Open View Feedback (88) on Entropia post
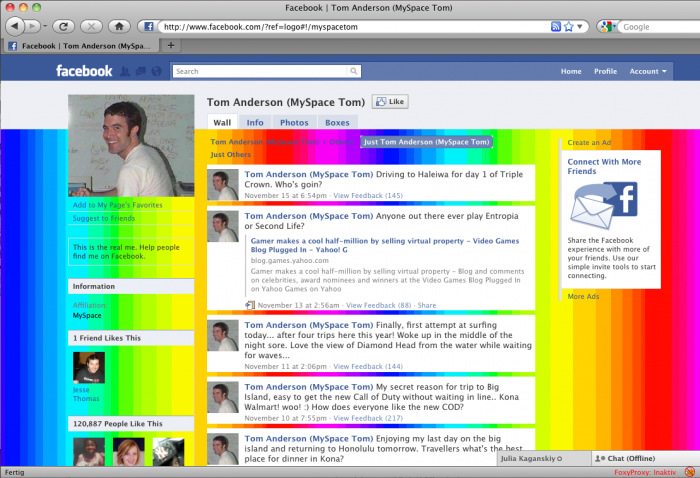Viewport: 700px width, 478px height. [379, 305]
